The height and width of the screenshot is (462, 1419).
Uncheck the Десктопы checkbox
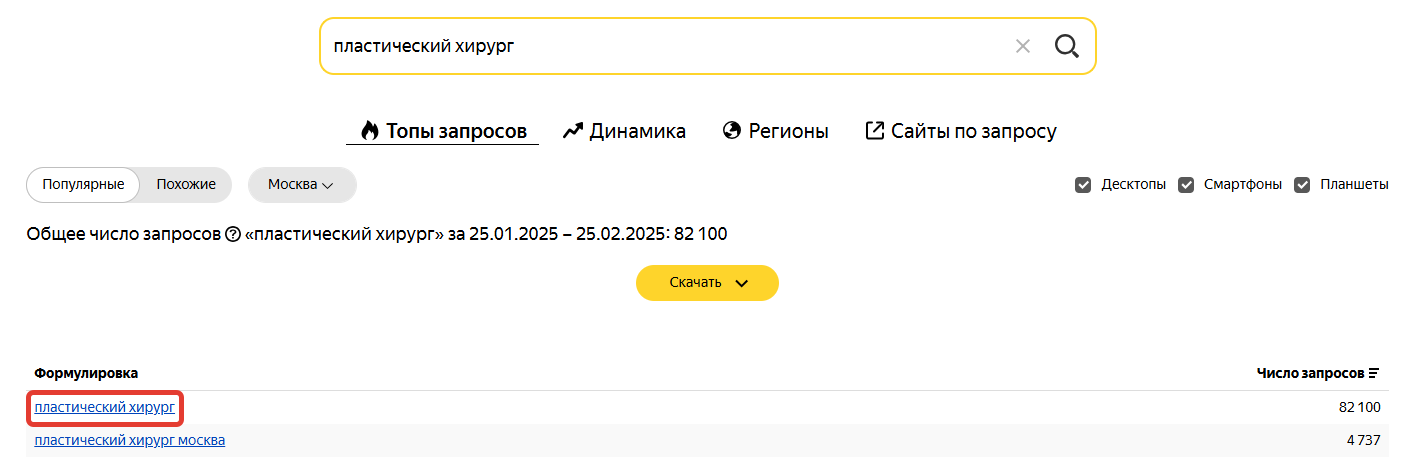[1083, 185]
